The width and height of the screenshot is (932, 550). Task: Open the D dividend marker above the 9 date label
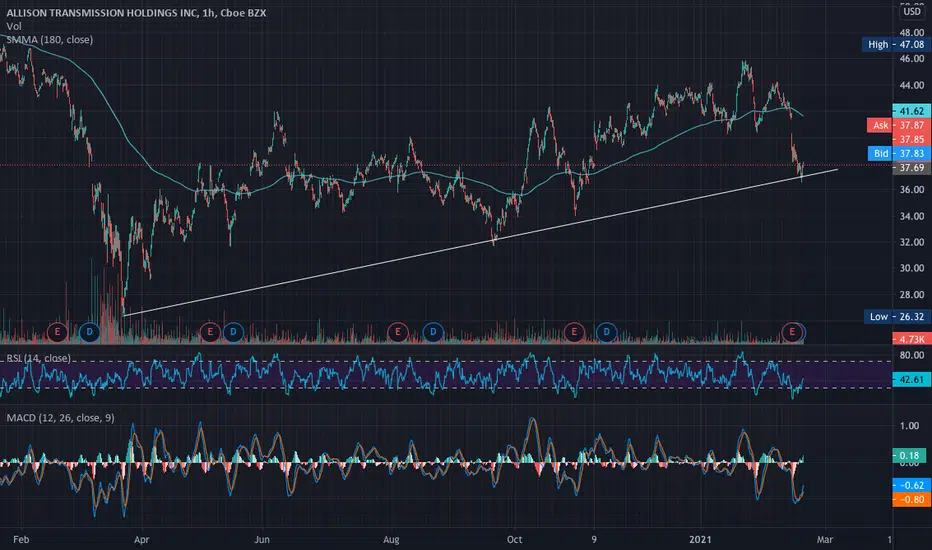607,332
